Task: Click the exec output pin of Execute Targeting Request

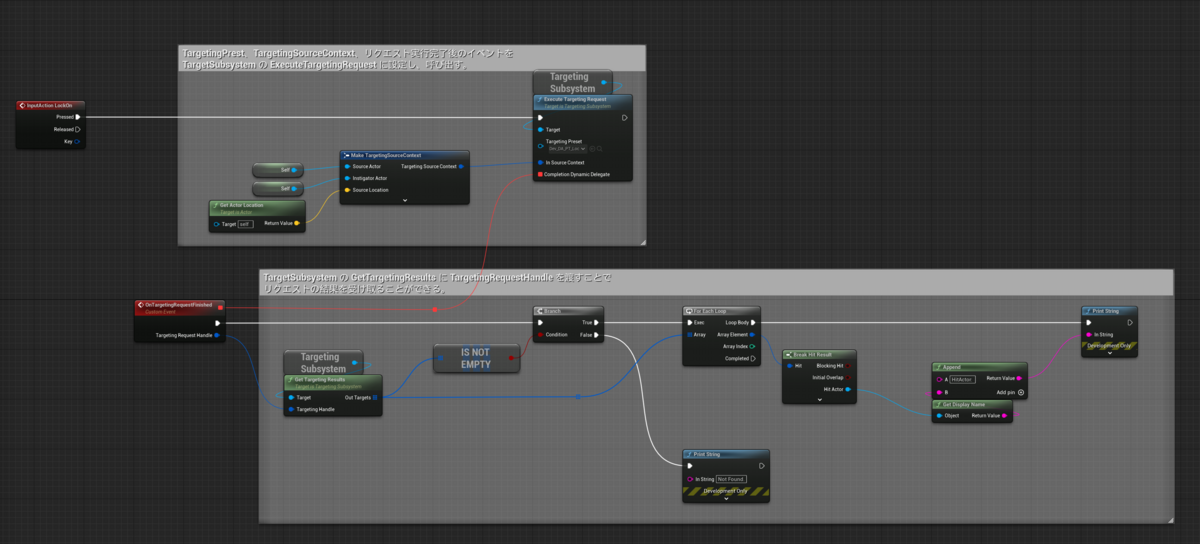Action: coord(625,117)
